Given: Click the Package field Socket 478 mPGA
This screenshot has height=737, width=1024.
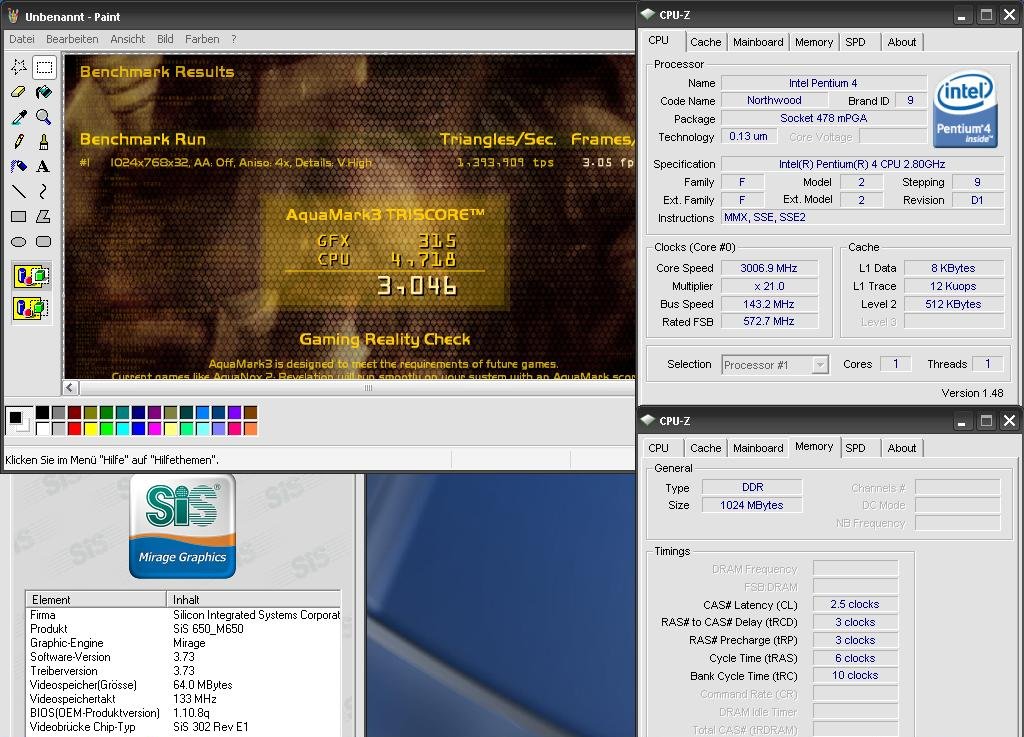Looking at the screenshot, I should [x=824, y=118].
